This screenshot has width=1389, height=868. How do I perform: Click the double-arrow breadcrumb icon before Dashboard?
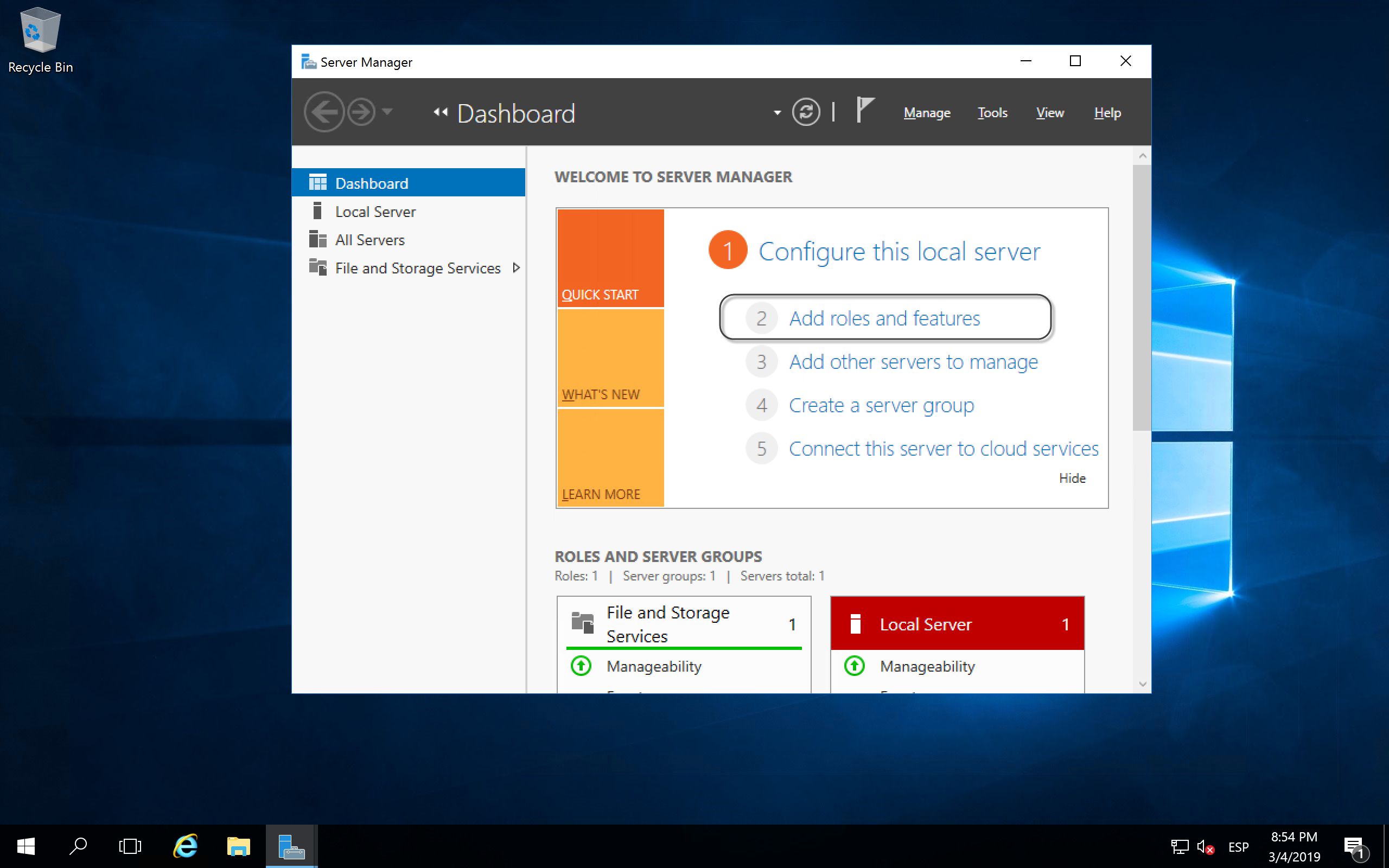440,112
